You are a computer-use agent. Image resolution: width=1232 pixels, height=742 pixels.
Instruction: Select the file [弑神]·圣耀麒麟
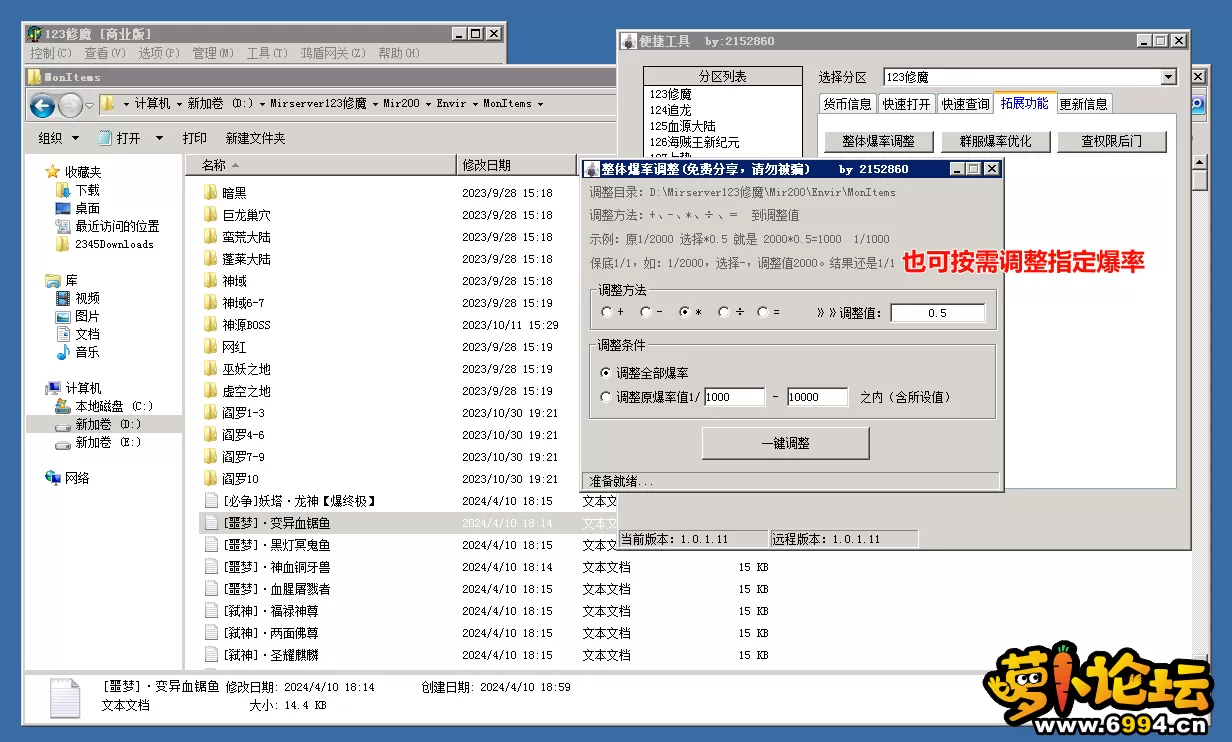pyautogui.click(x=270, y=655)
